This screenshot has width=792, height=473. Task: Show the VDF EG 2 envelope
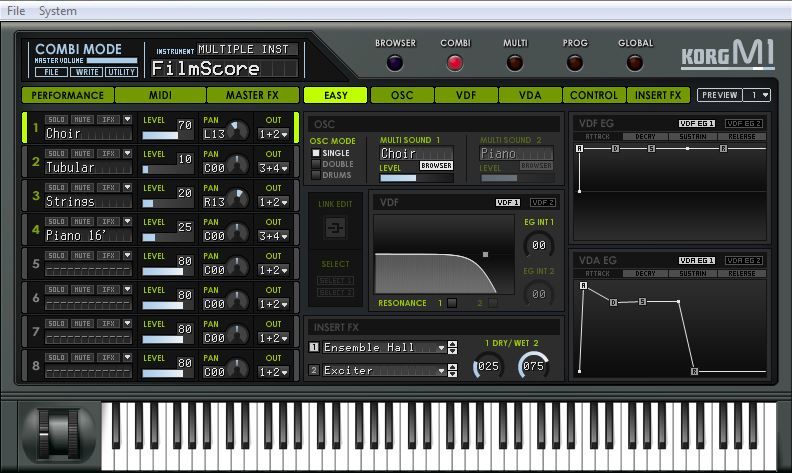pos(744,123)
